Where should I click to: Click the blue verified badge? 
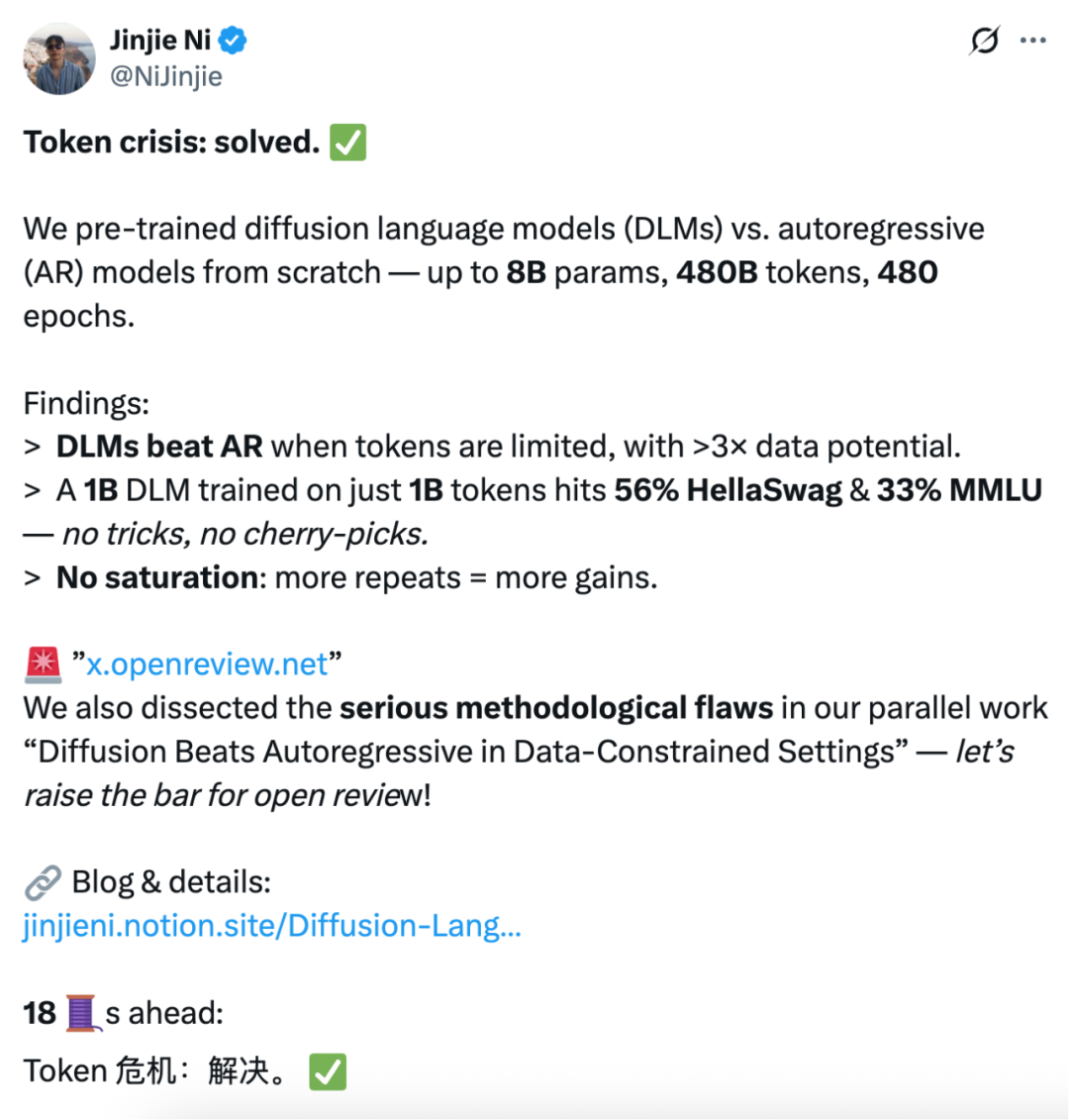(233, 41)
